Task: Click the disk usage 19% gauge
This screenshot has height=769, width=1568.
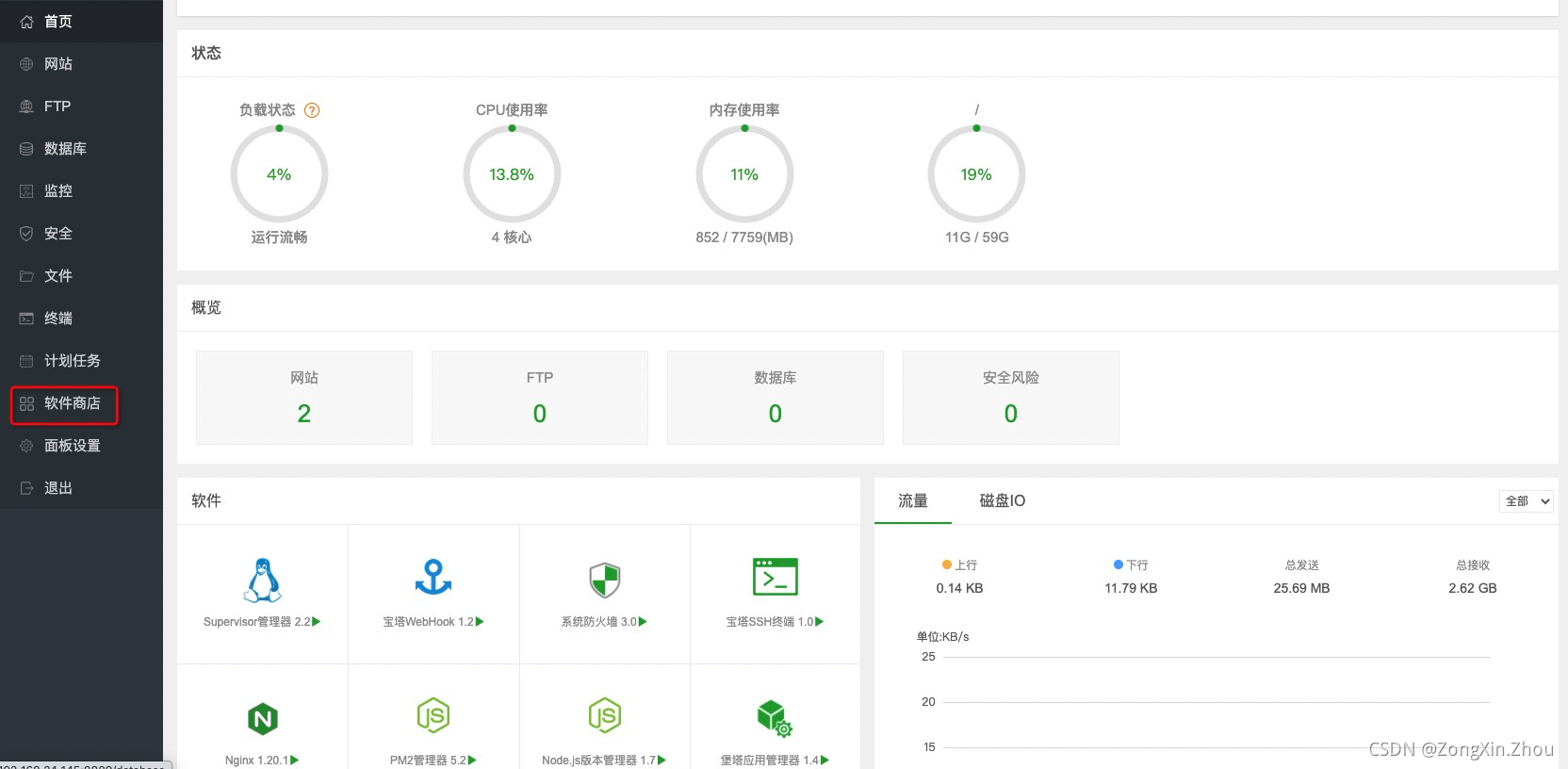Action: coord(976,174)
